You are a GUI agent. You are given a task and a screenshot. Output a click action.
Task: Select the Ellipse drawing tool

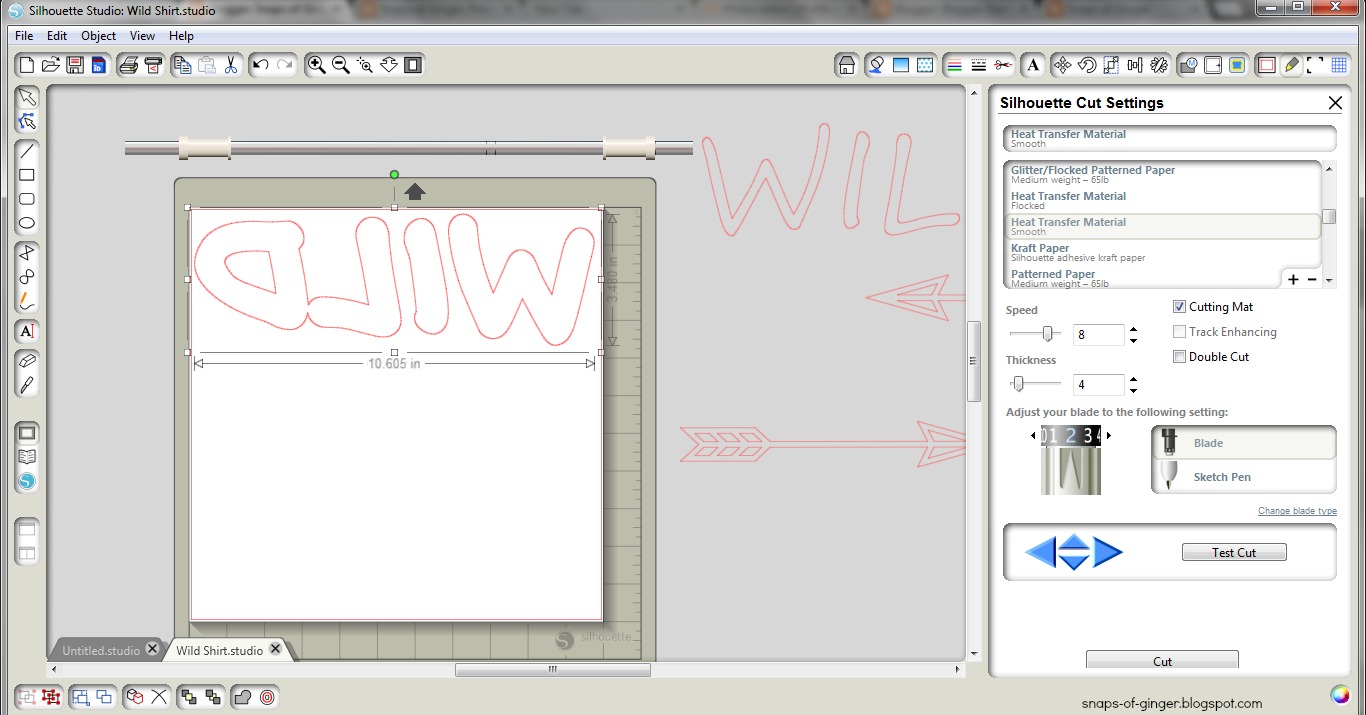27,223
